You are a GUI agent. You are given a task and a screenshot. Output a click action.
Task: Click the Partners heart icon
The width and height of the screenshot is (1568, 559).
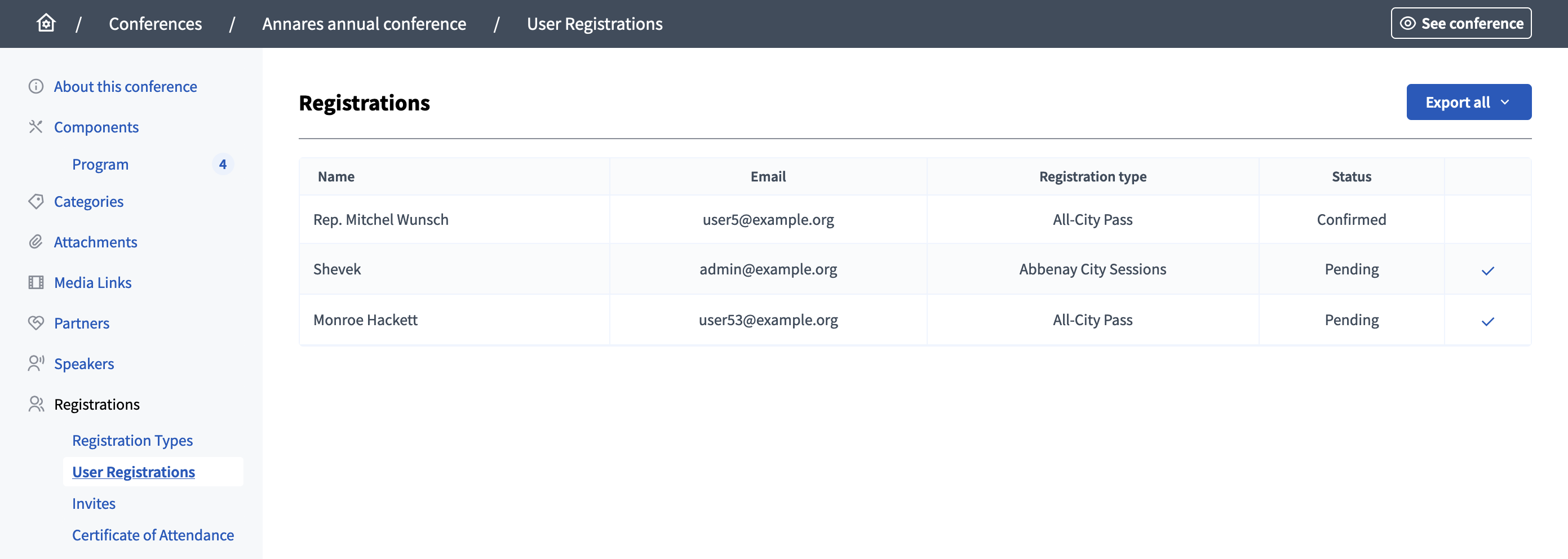point(36,323)
